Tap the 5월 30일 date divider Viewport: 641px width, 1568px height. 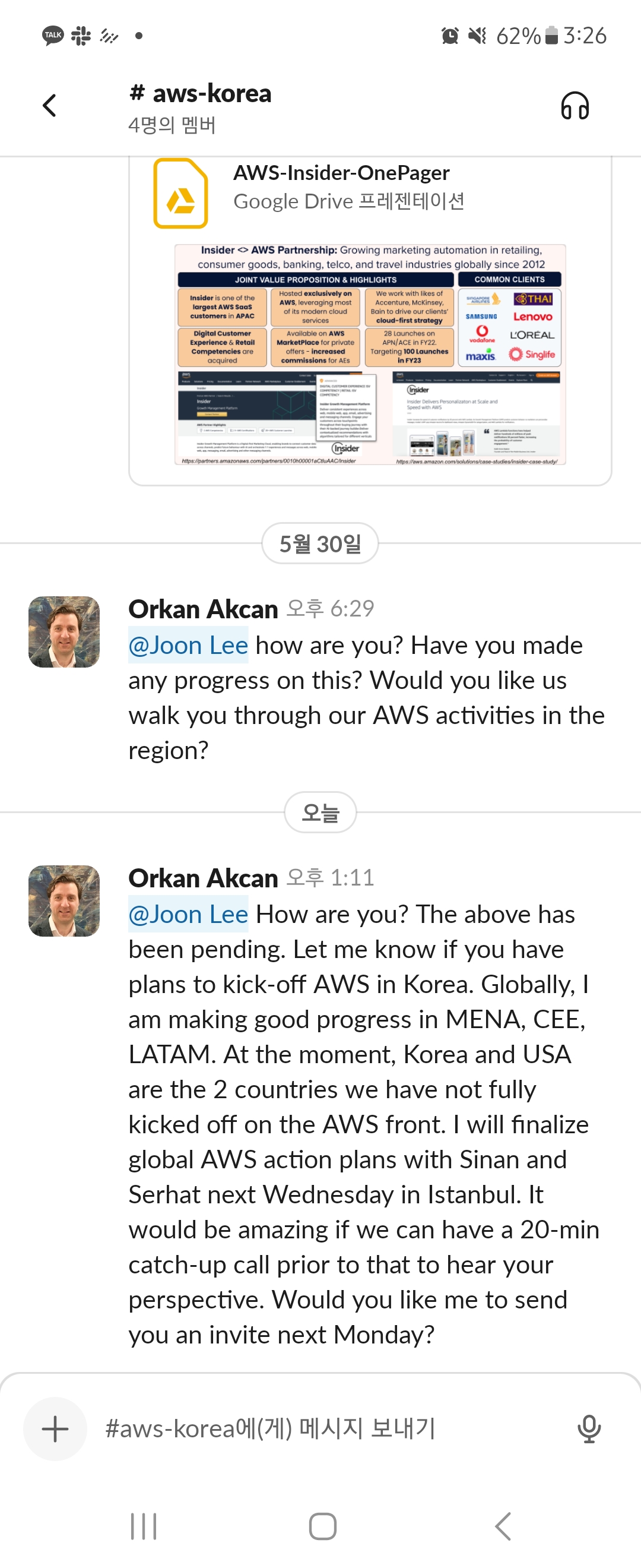(x=320, y=543)
